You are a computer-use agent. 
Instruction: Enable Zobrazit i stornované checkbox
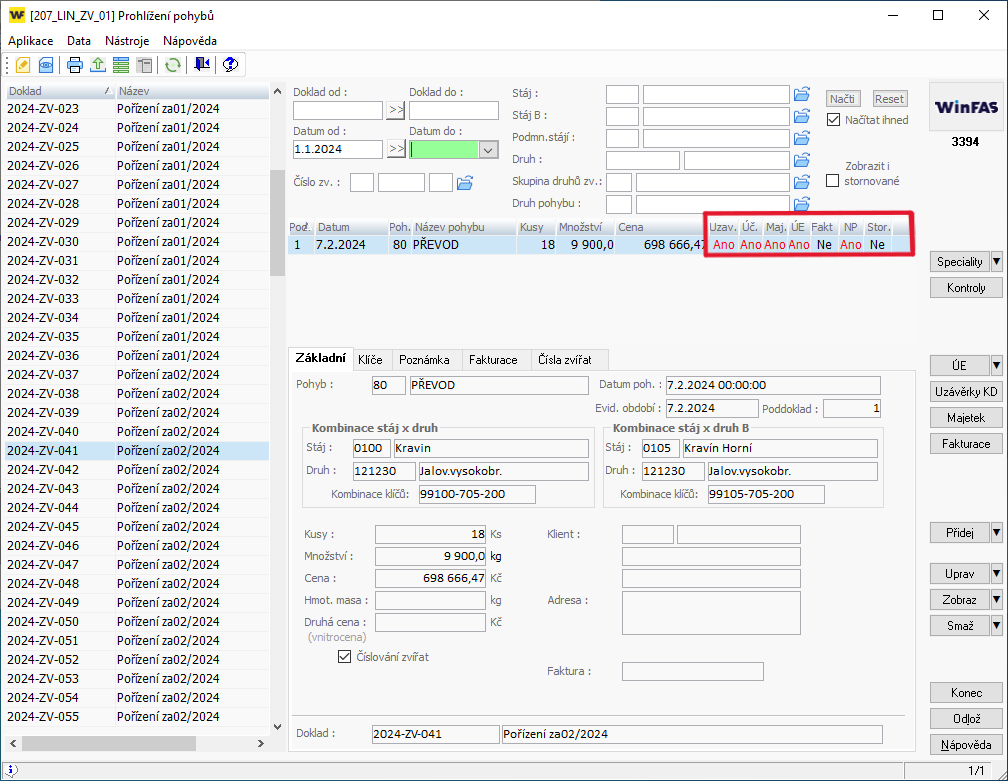pyautogui.click(x=833, y=181)
